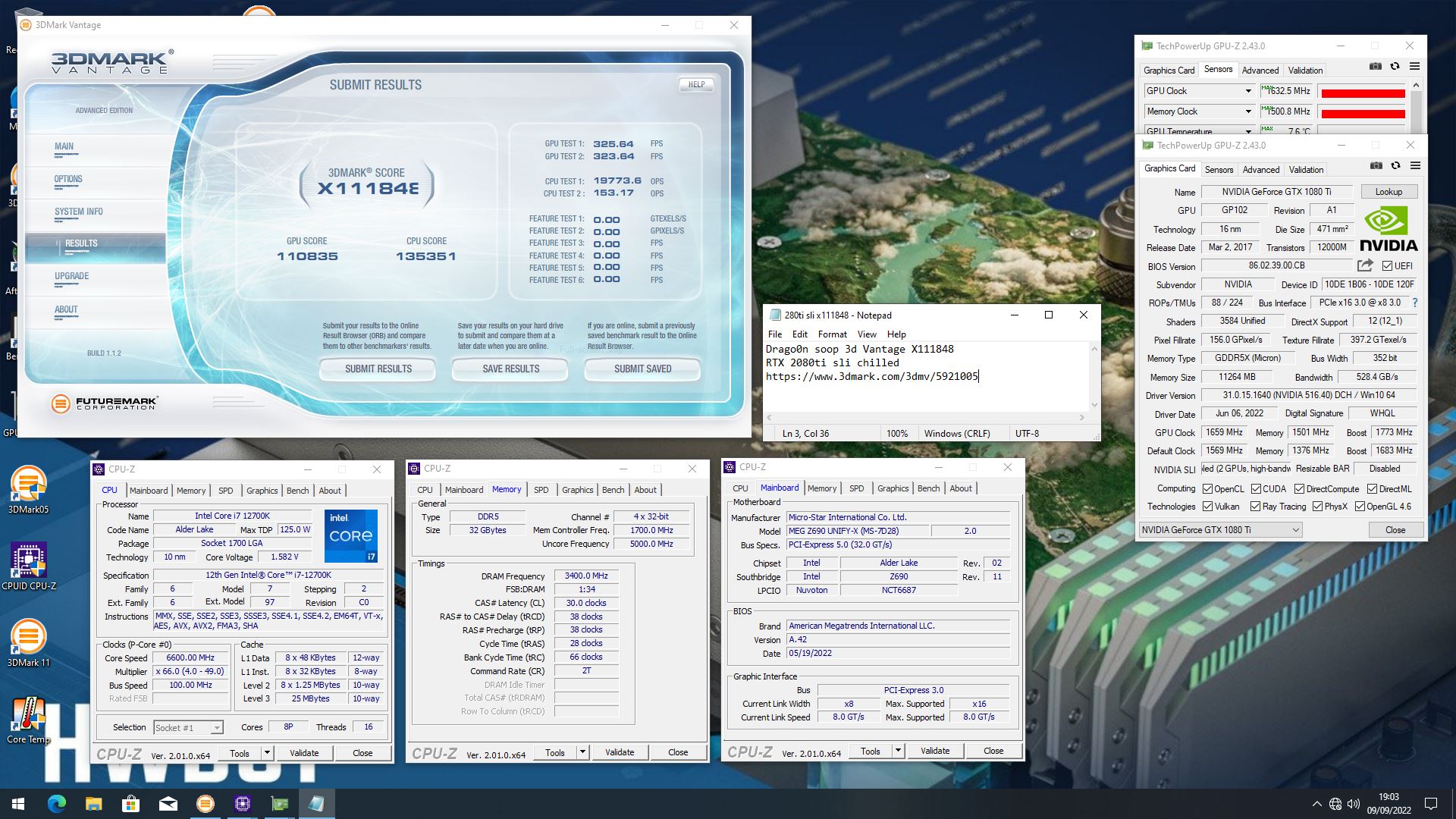Refresh GPU-Z data in the Graphics Card window
The height and width of the screenshot is (819, 1456).
pyautogui.click(x=1395, y=165)
